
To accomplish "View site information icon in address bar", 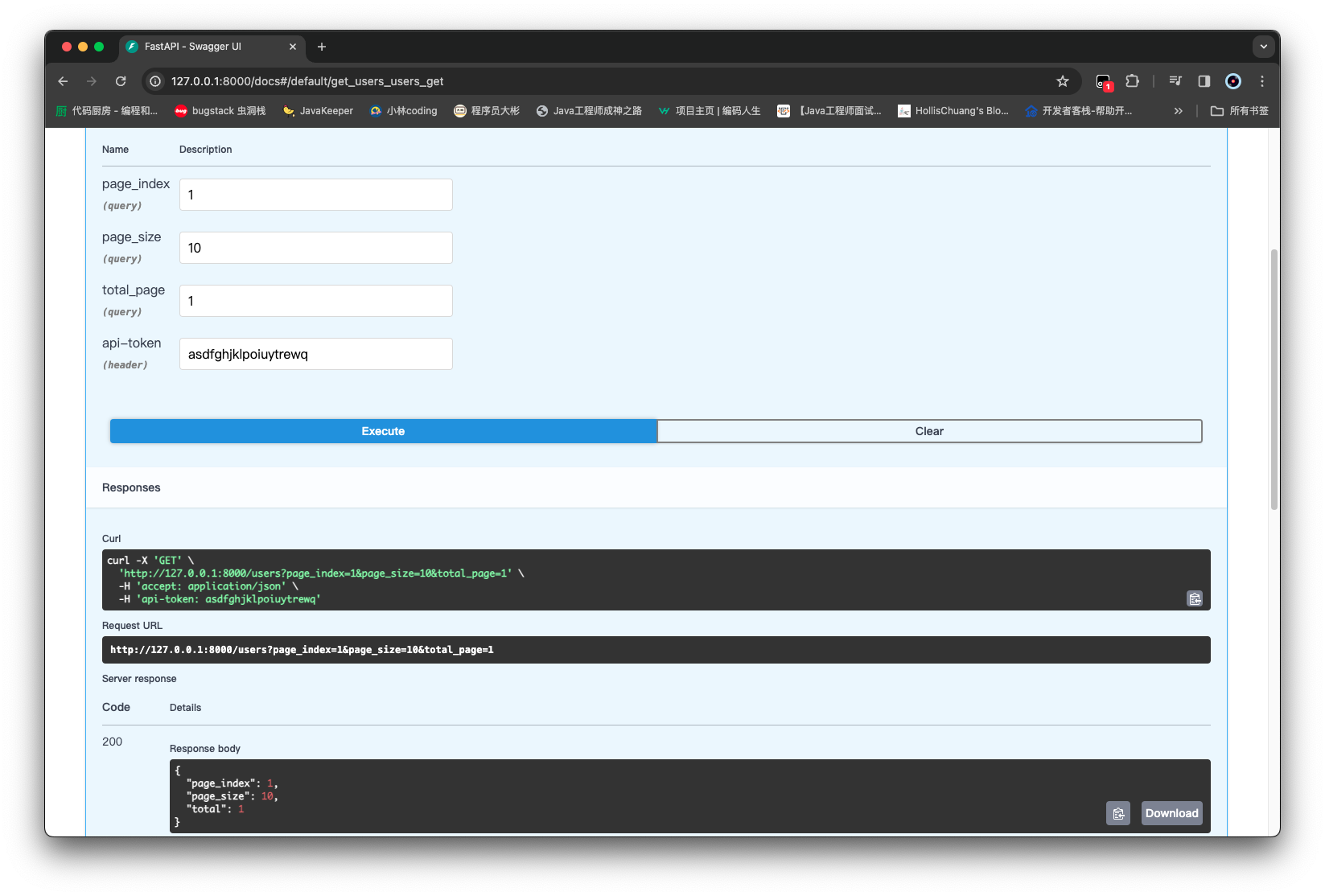I will (x=156, y=81).
